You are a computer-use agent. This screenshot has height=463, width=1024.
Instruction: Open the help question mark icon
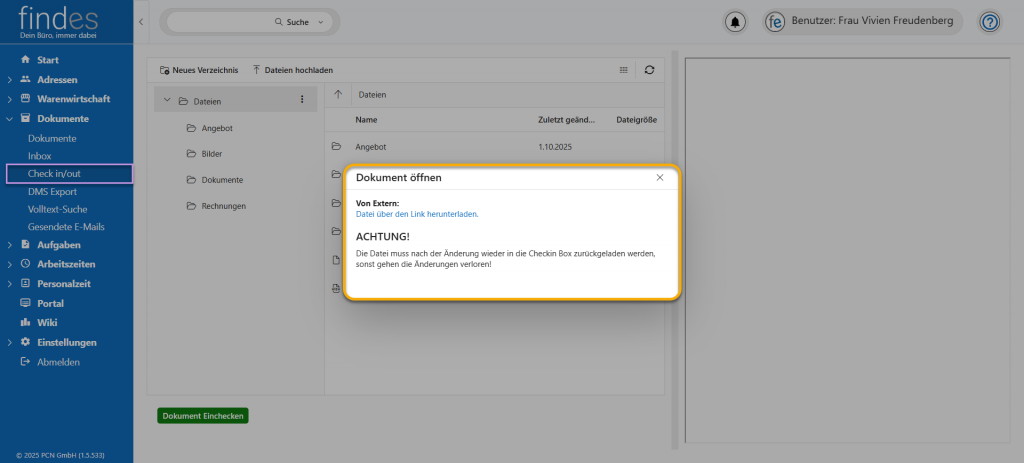point(989,22)
